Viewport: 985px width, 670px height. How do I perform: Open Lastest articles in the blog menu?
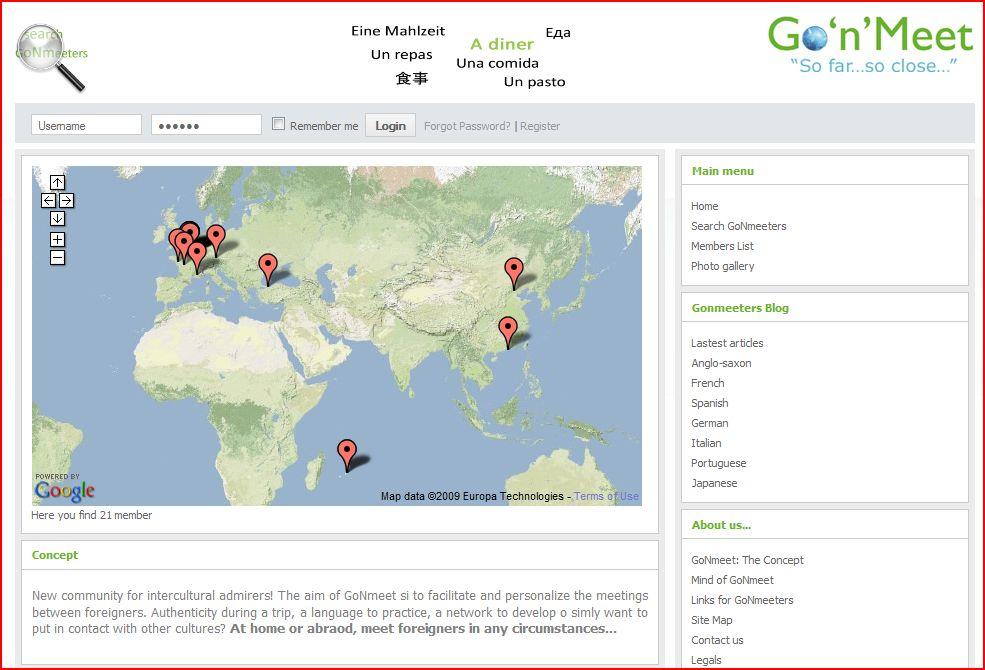click(x=727, y=343)
